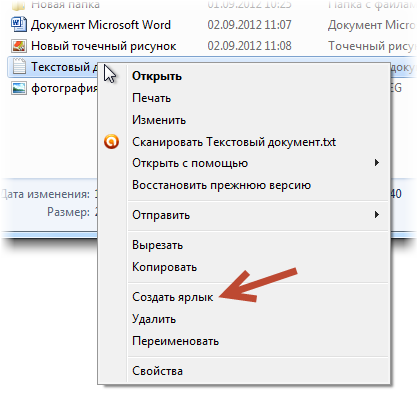Choose Открыть from the context menu
The width and height of the screenshot is (418, 403).
tap(157, 76)
